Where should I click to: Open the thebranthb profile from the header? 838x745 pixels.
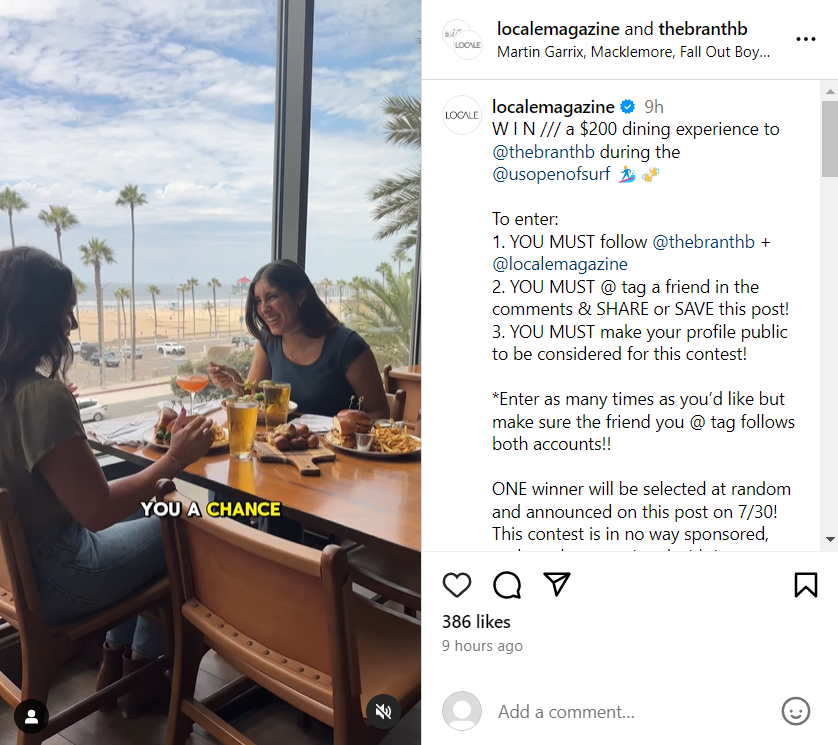tap(703, 29)
